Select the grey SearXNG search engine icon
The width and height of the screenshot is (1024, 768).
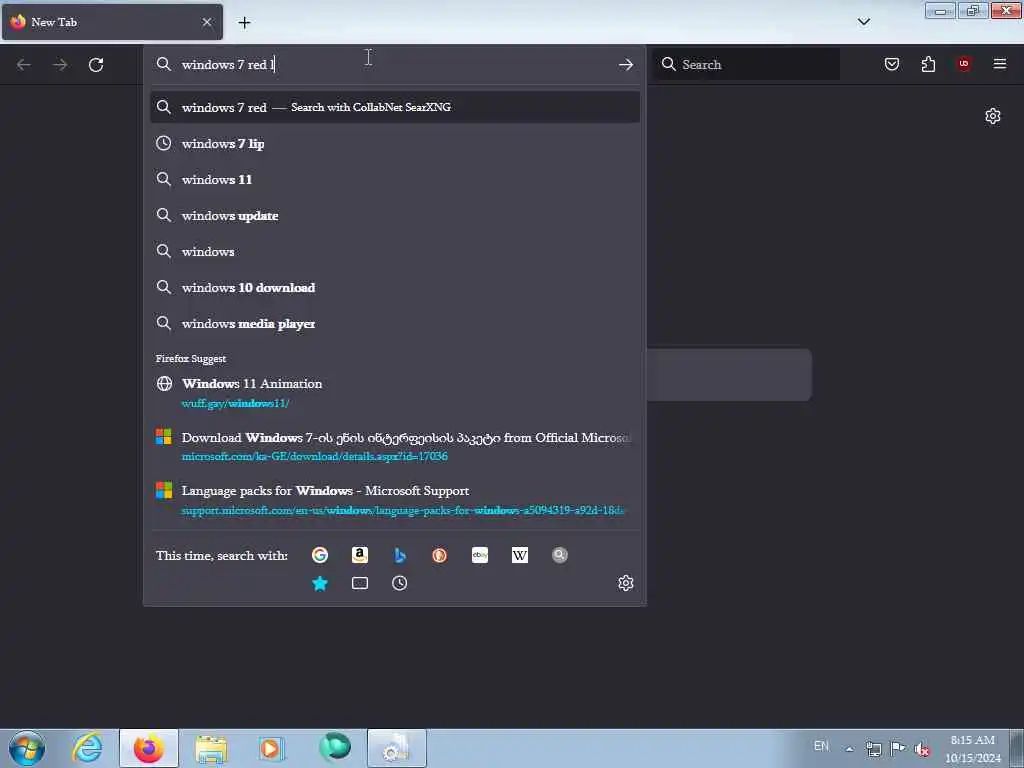coord(560,555)
